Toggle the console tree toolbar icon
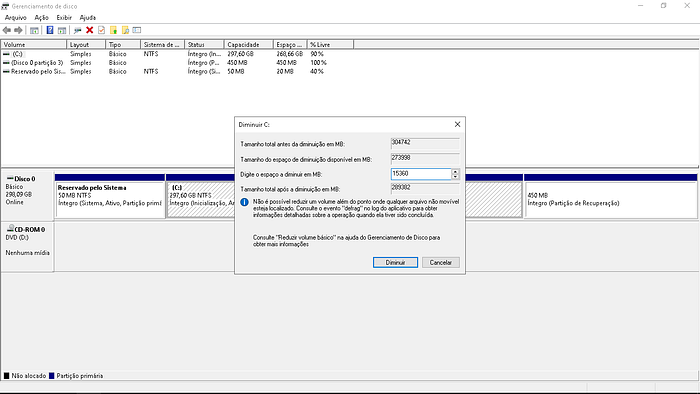 click(x=34, y=30)
